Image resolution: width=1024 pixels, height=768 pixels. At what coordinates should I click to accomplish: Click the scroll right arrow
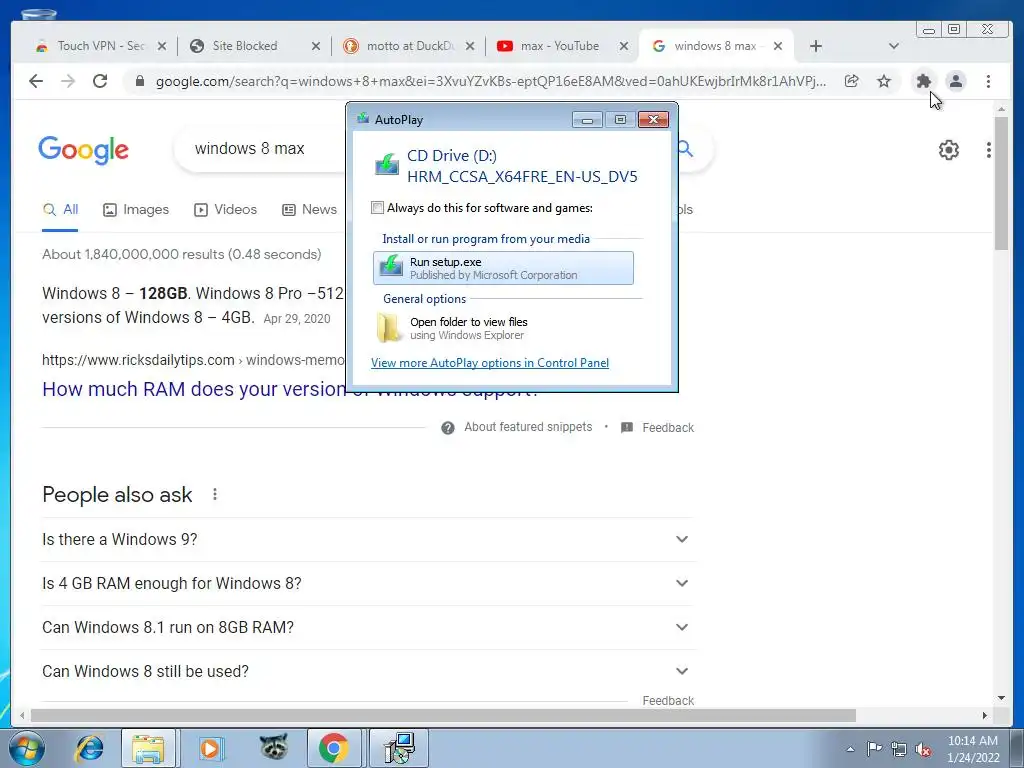pyautogui.click(x=985, y=716)
